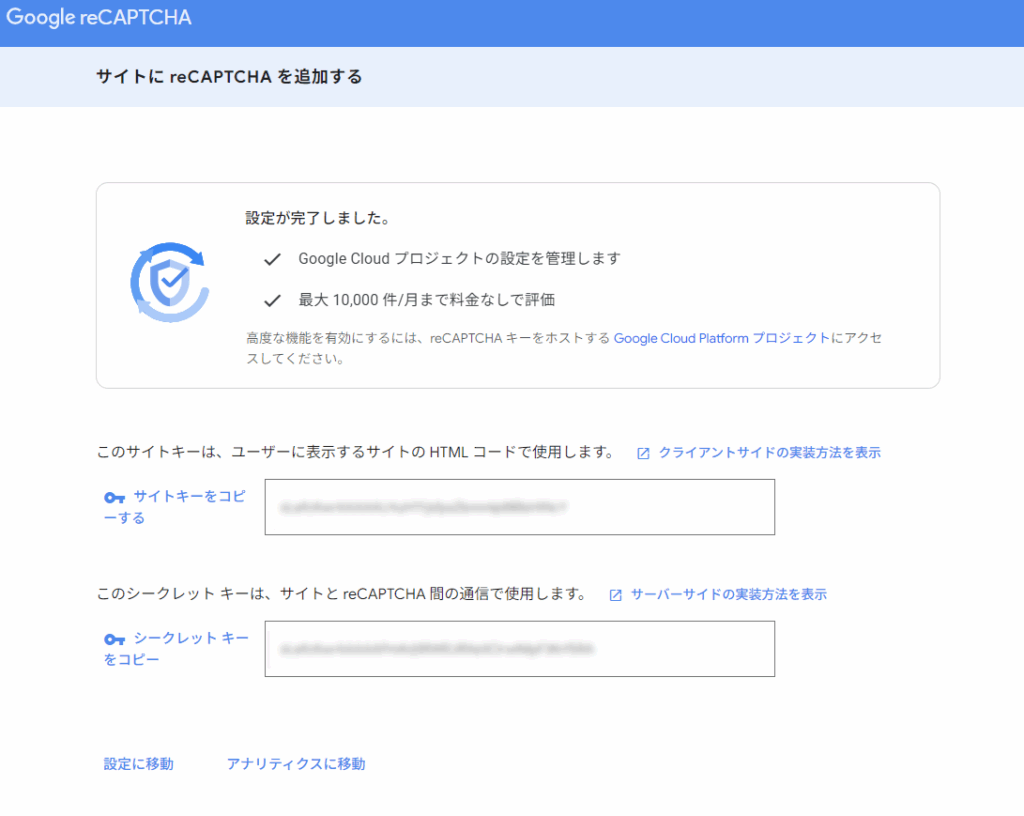
Task: Copy the secret key via シークレット キーをコピー
Action: 176,648
